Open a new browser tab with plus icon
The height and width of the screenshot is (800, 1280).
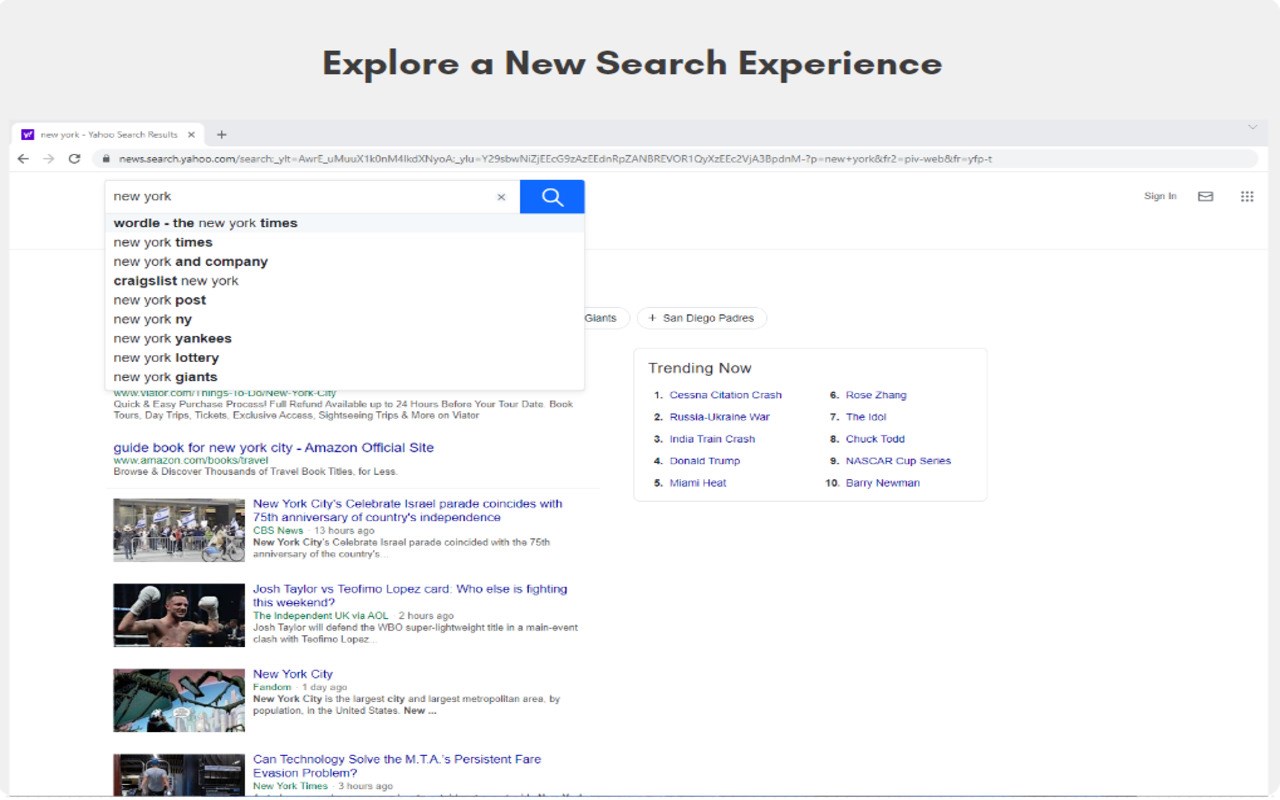(x=222, y=135)
